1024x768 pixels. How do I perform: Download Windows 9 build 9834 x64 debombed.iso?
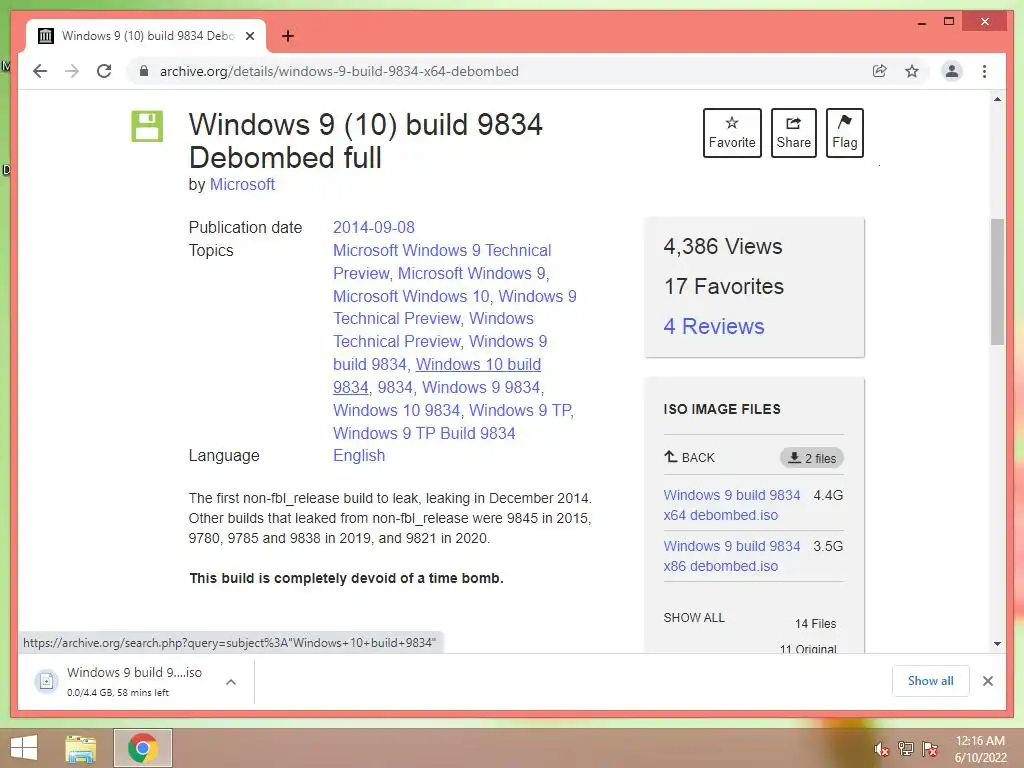[731, 505]
